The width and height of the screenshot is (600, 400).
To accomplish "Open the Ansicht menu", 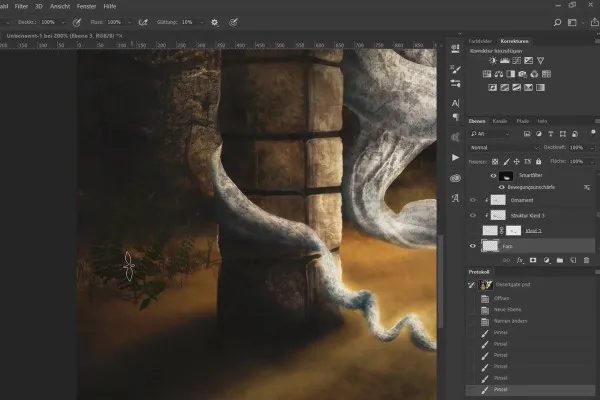I will click(60, 6).
